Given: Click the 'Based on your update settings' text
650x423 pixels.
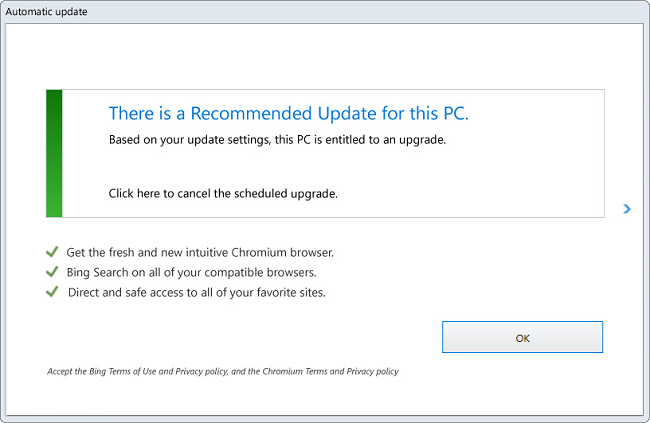Looking at the screenshot, I should coord(276,140).
